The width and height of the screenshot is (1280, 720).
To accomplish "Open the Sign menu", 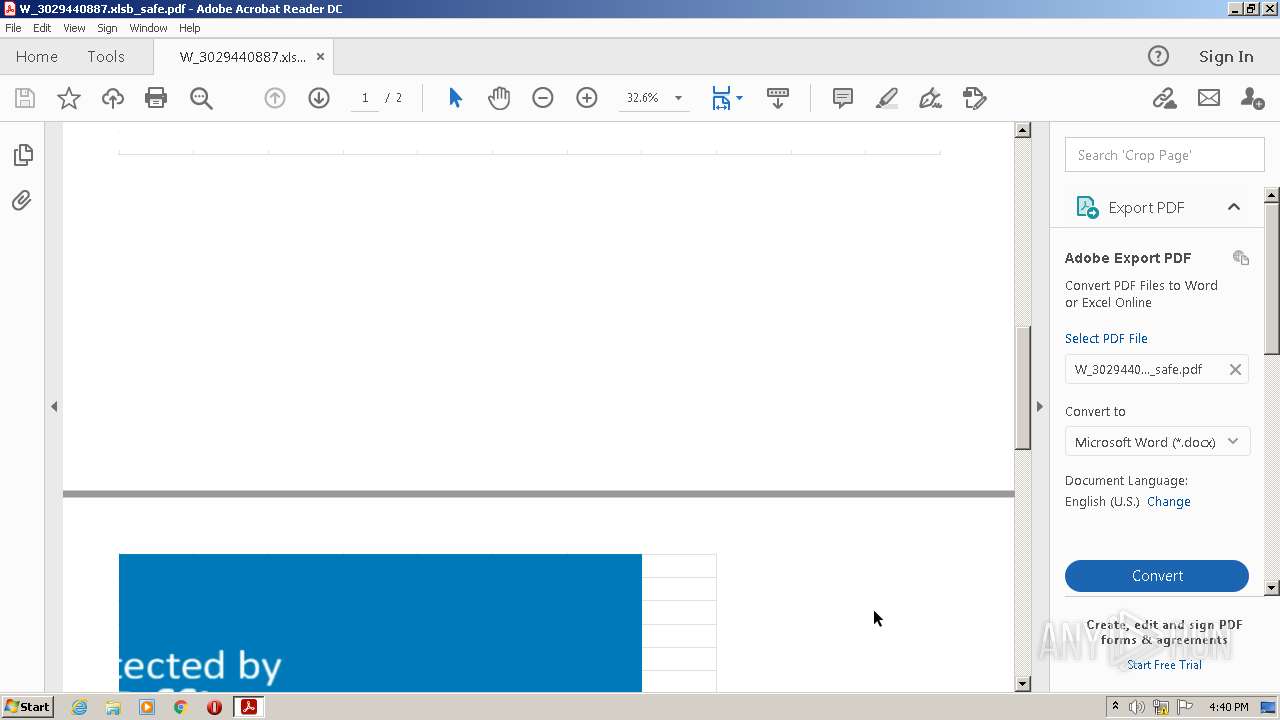I will click(107, 28).
